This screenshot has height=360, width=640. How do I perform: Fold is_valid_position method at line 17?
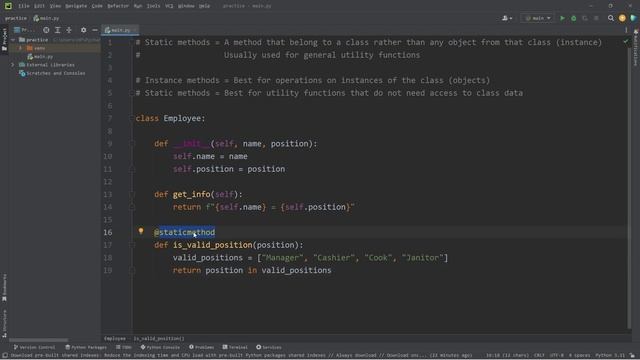(132, 245)
